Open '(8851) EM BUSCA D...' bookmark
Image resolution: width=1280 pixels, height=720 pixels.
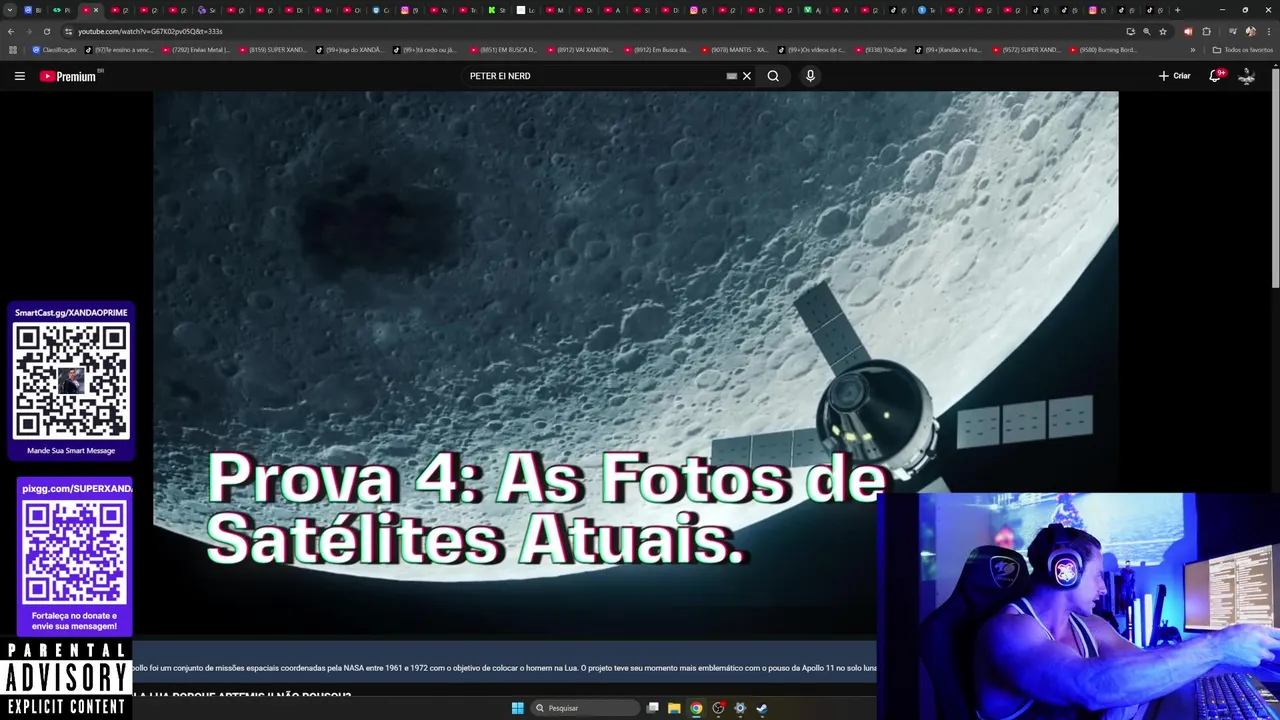[x=503, y=50]
